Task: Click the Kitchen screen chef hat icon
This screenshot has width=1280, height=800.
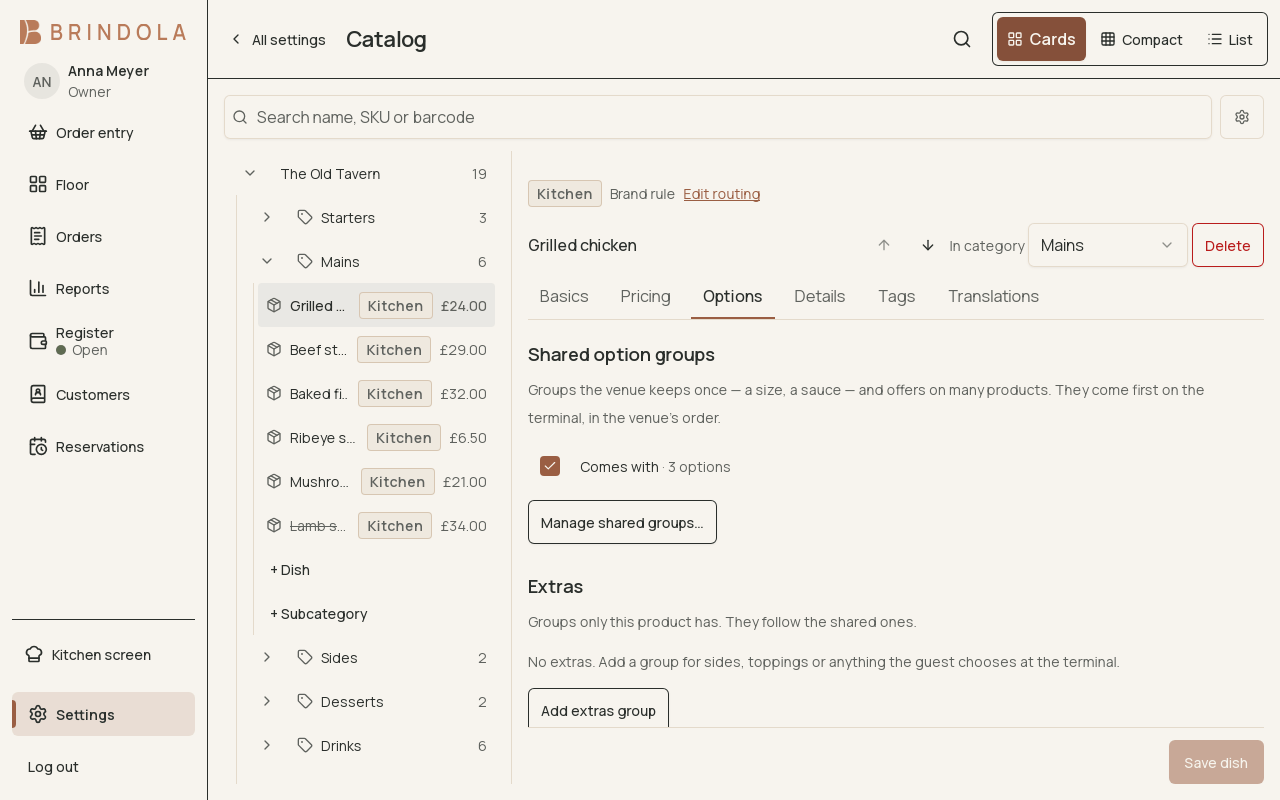Action: [x=34, y=654]
